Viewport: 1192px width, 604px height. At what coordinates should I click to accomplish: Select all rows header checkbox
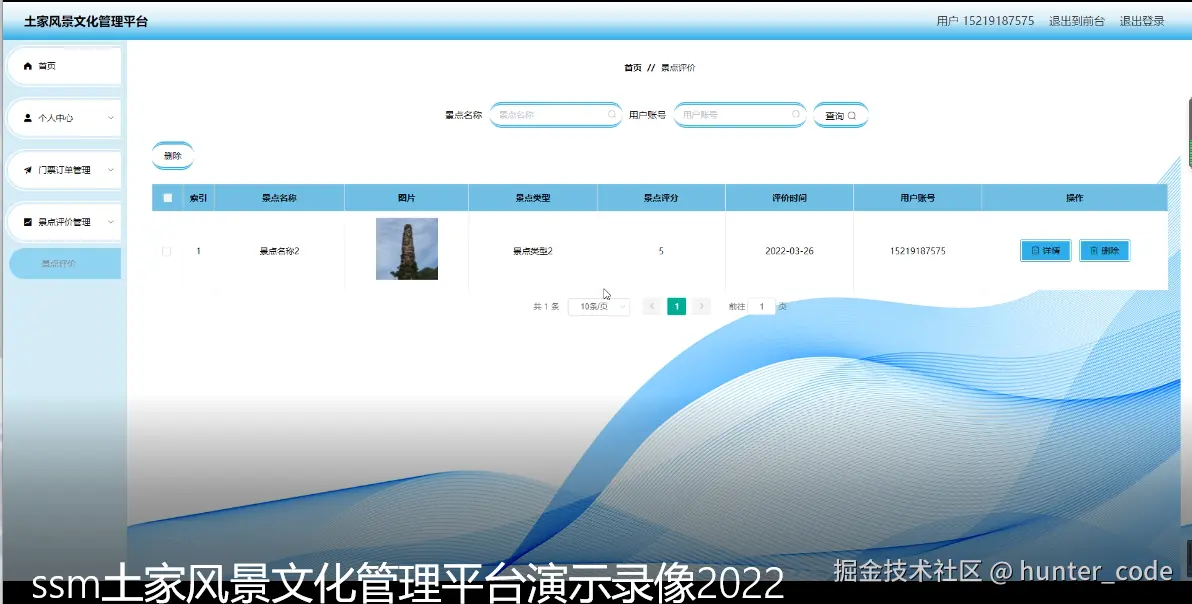point(168,198)
